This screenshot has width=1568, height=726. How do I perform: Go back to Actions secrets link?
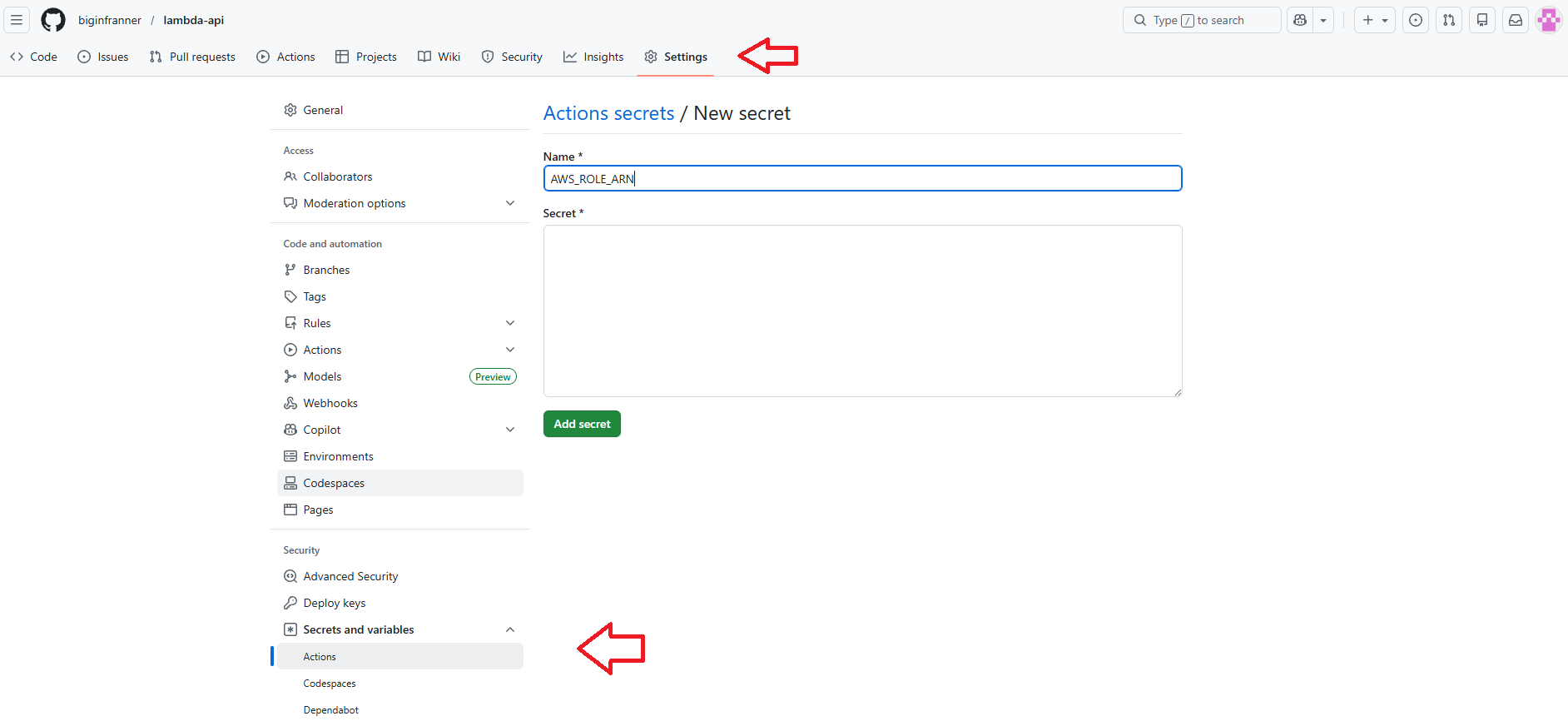click(608, 113)
